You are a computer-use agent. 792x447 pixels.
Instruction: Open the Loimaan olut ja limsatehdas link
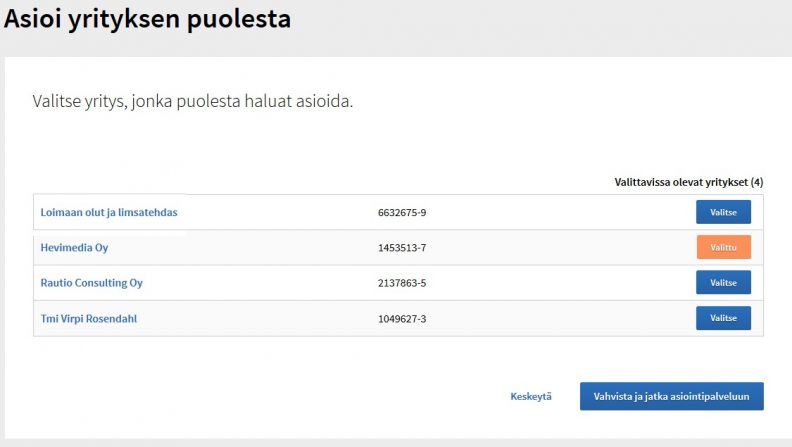click(x=109, y=213)
